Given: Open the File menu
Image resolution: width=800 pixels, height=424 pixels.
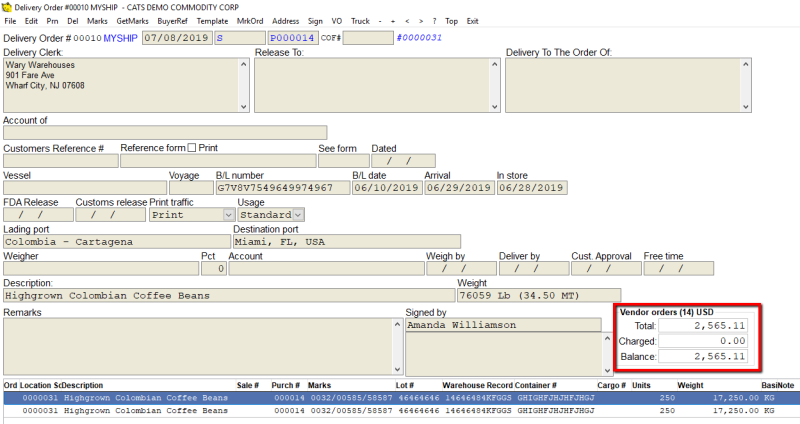Looking at the screenshot, I should (10, 21).
